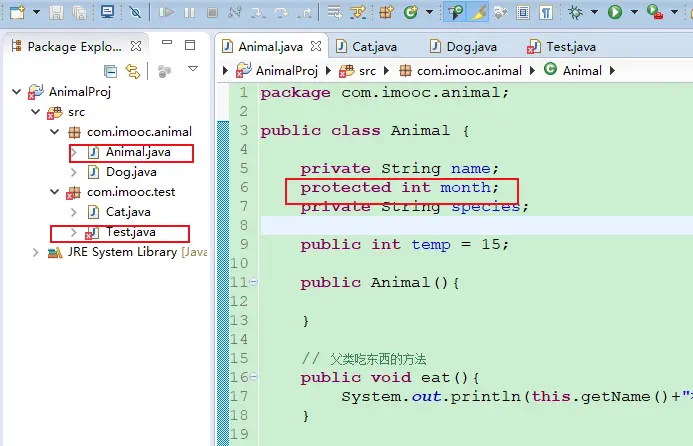693x446 pixels.
Task: Click the Debug bug icon
Action: point(575,12)
